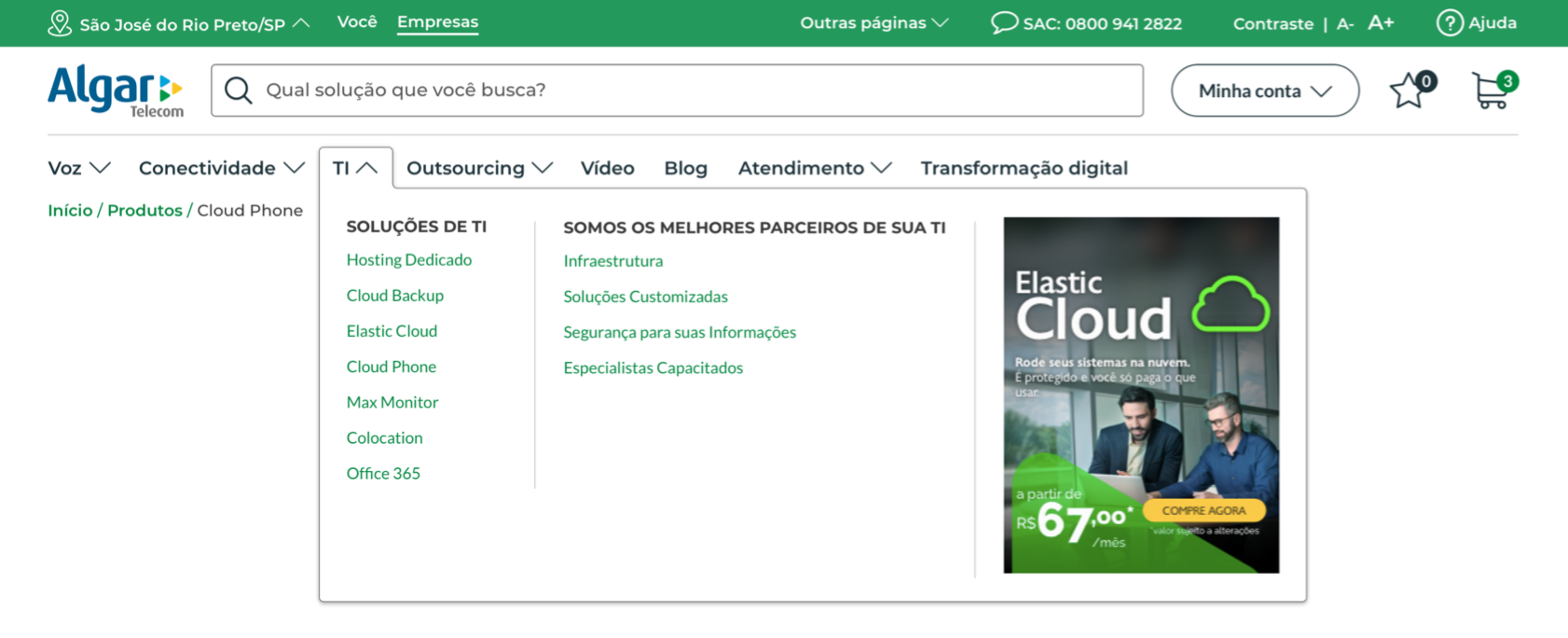Increase font size with A+
The width and height of the screenshot is (1568, 638).
pyautogui.click(x=1381, y=22)
